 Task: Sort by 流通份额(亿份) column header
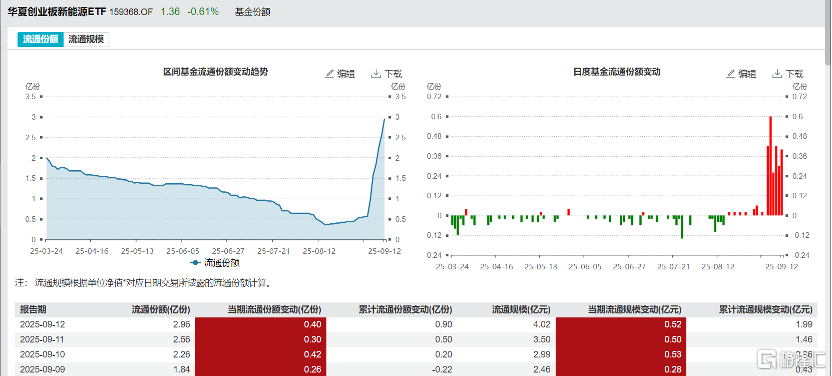point(161,309)
